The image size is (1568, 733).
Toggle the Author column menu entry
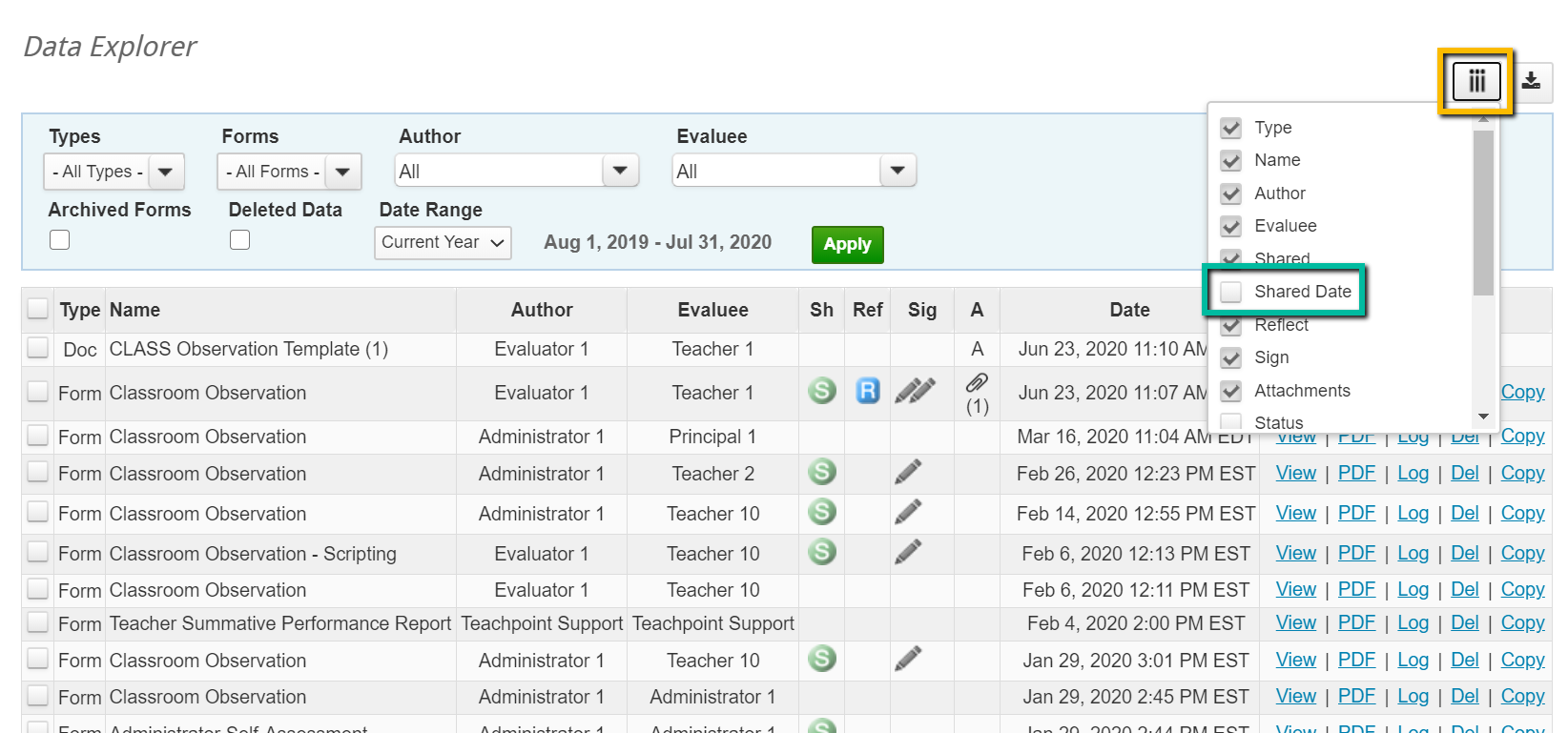pyautogui.click(x=1231, y=193)
